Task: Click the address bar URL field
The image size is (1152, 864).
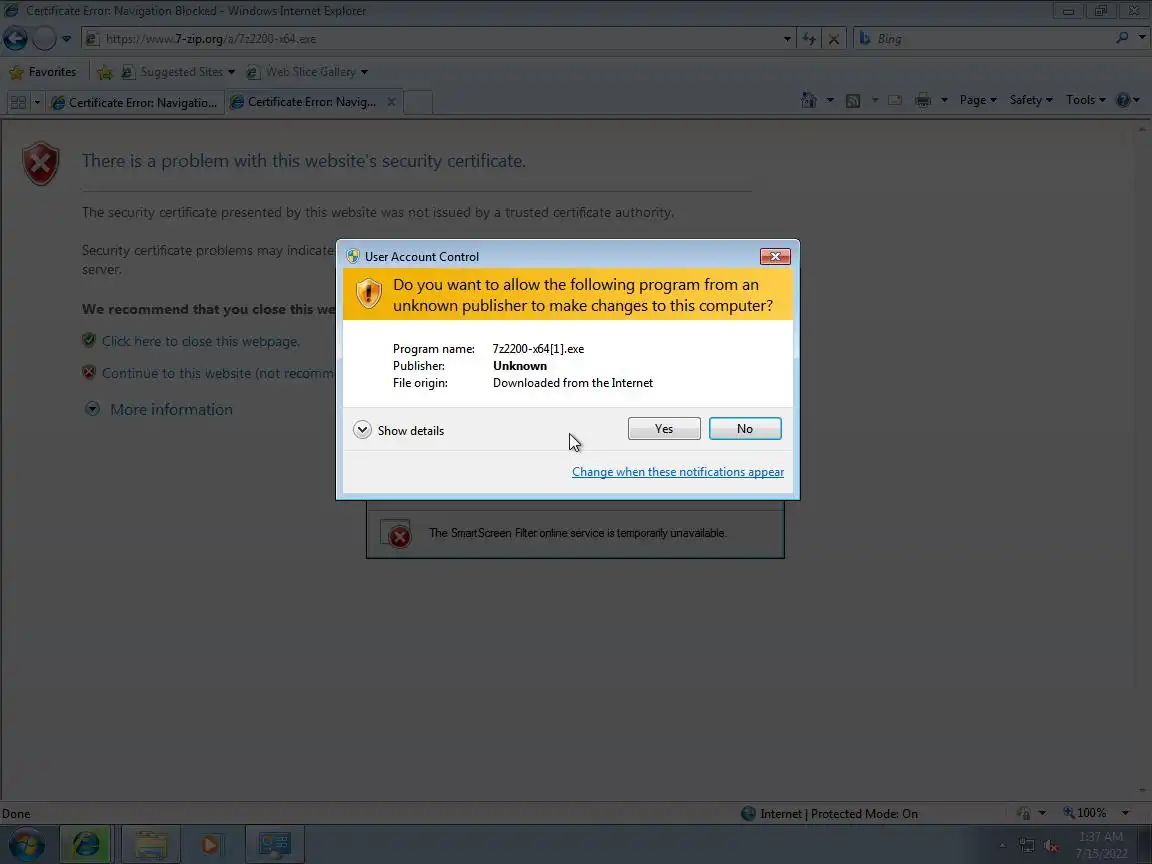Action: pyautogui.click(x=433, y=39)
